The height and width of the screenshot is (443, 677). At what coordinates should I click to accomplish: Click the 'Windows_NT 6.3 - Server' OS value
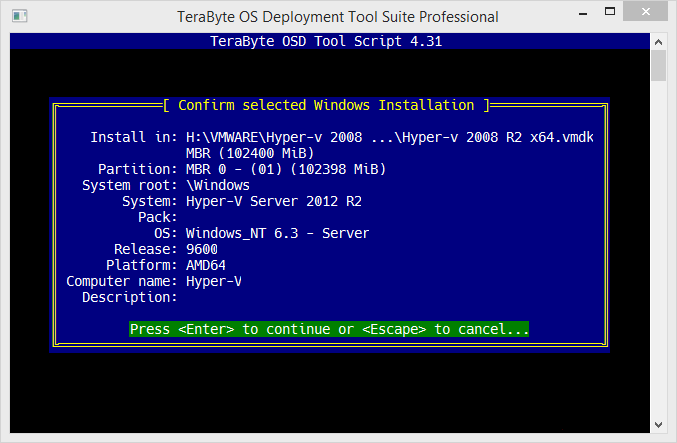coord(278,233)
